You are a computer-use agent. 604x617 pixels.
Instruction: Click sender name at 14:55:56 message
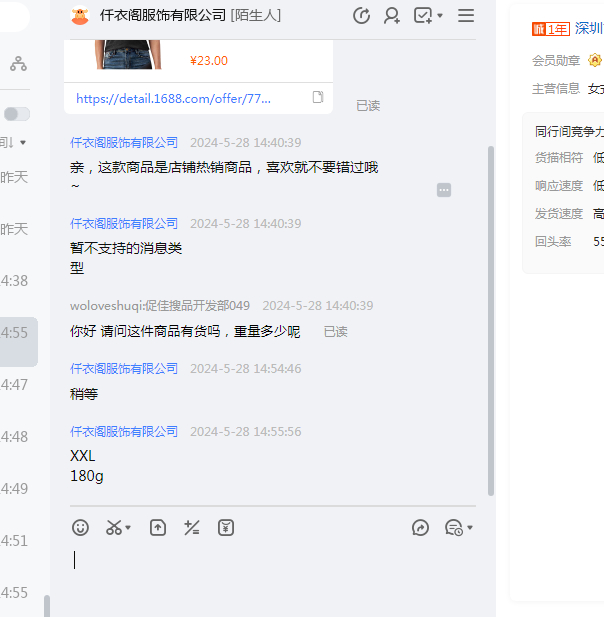point(124,432)
